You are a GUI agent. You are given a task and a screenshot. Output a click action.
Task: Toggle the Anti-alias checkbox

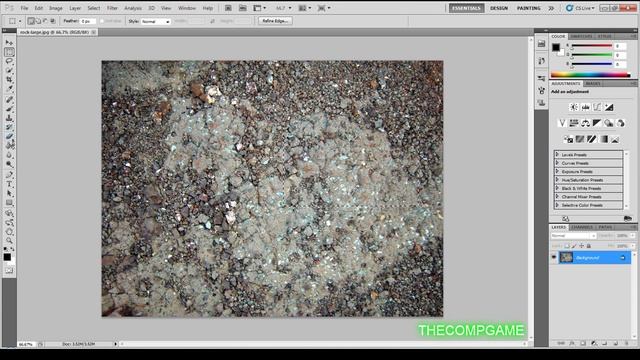pos(102,21)
